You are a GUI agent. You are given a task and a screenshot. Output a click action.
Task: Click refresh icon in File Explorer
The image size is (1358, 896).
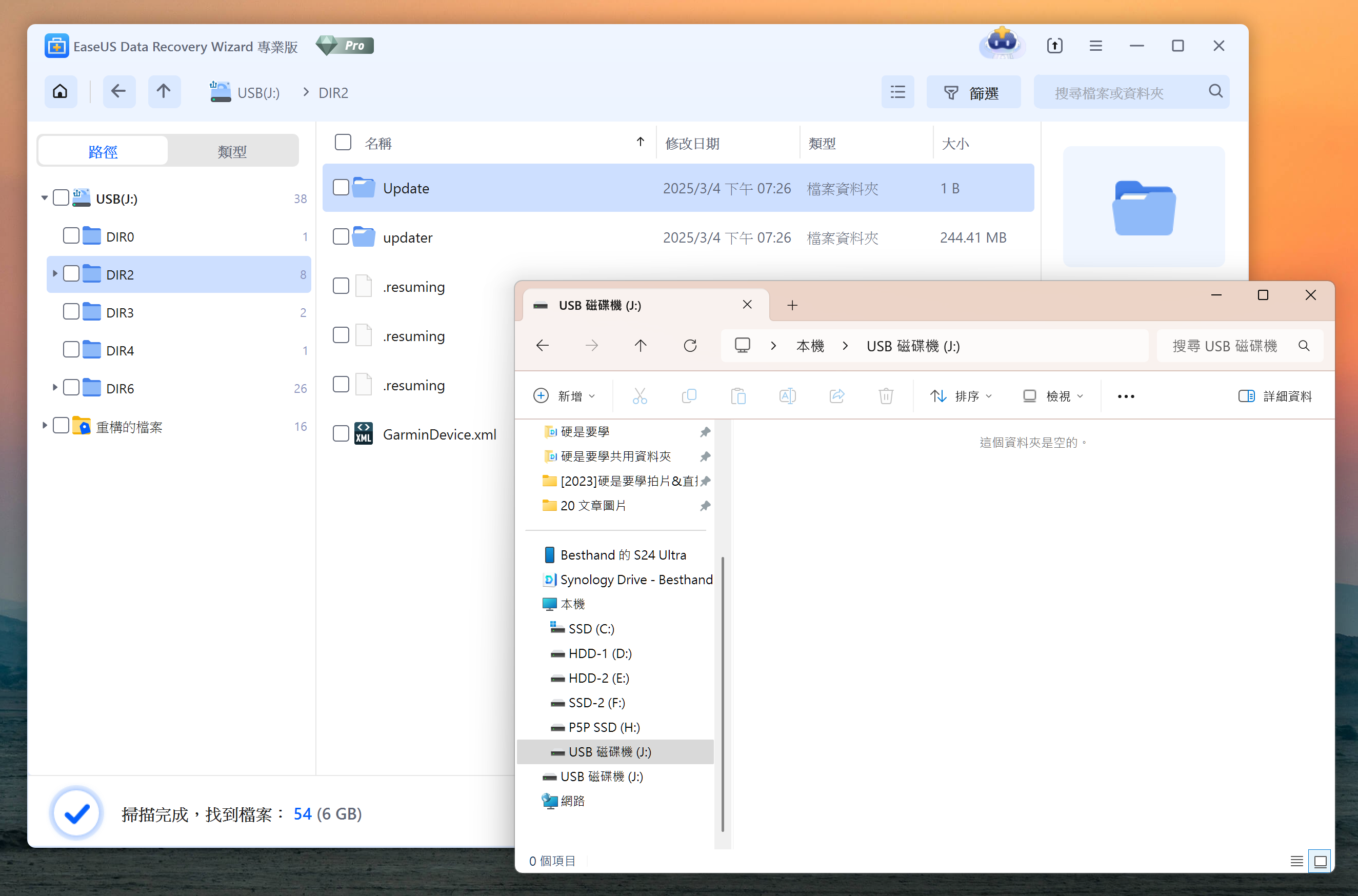690,346
